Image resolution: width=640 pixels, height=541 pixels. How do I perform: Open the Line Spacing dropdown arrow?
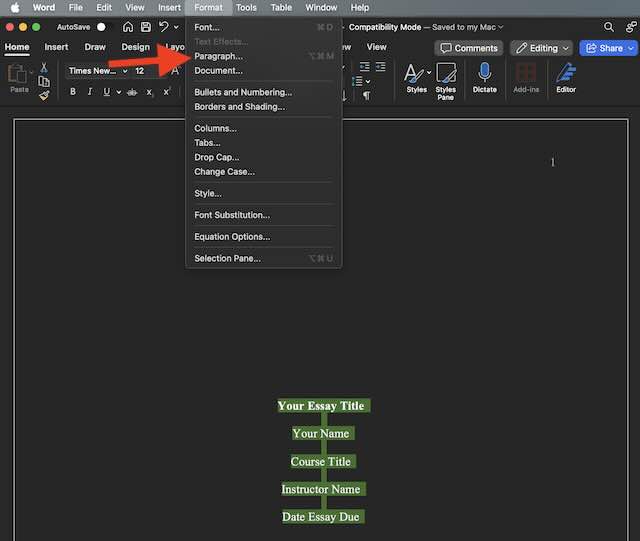coord(368,82)
